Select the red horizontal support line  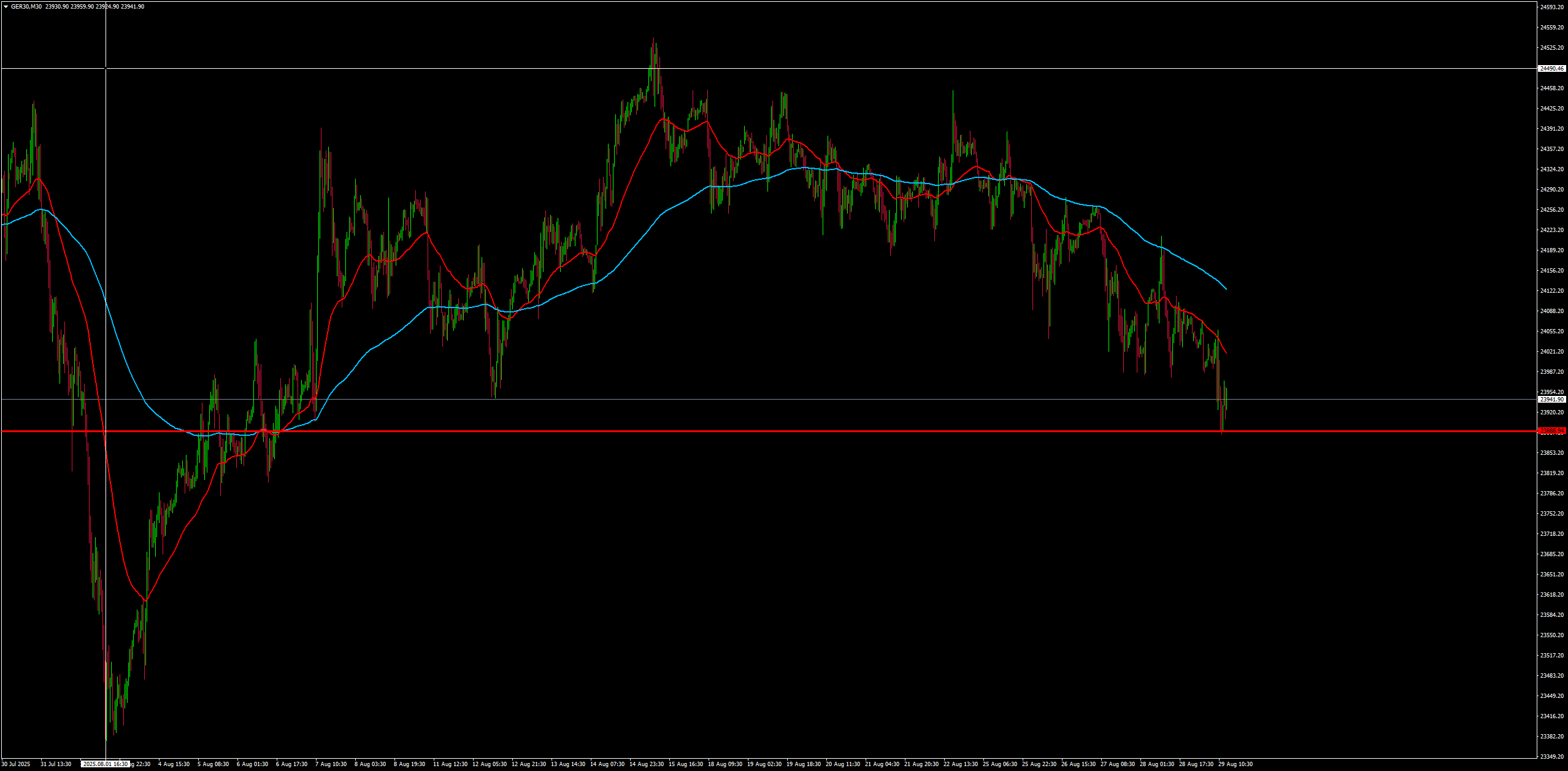tap(768, 432)
